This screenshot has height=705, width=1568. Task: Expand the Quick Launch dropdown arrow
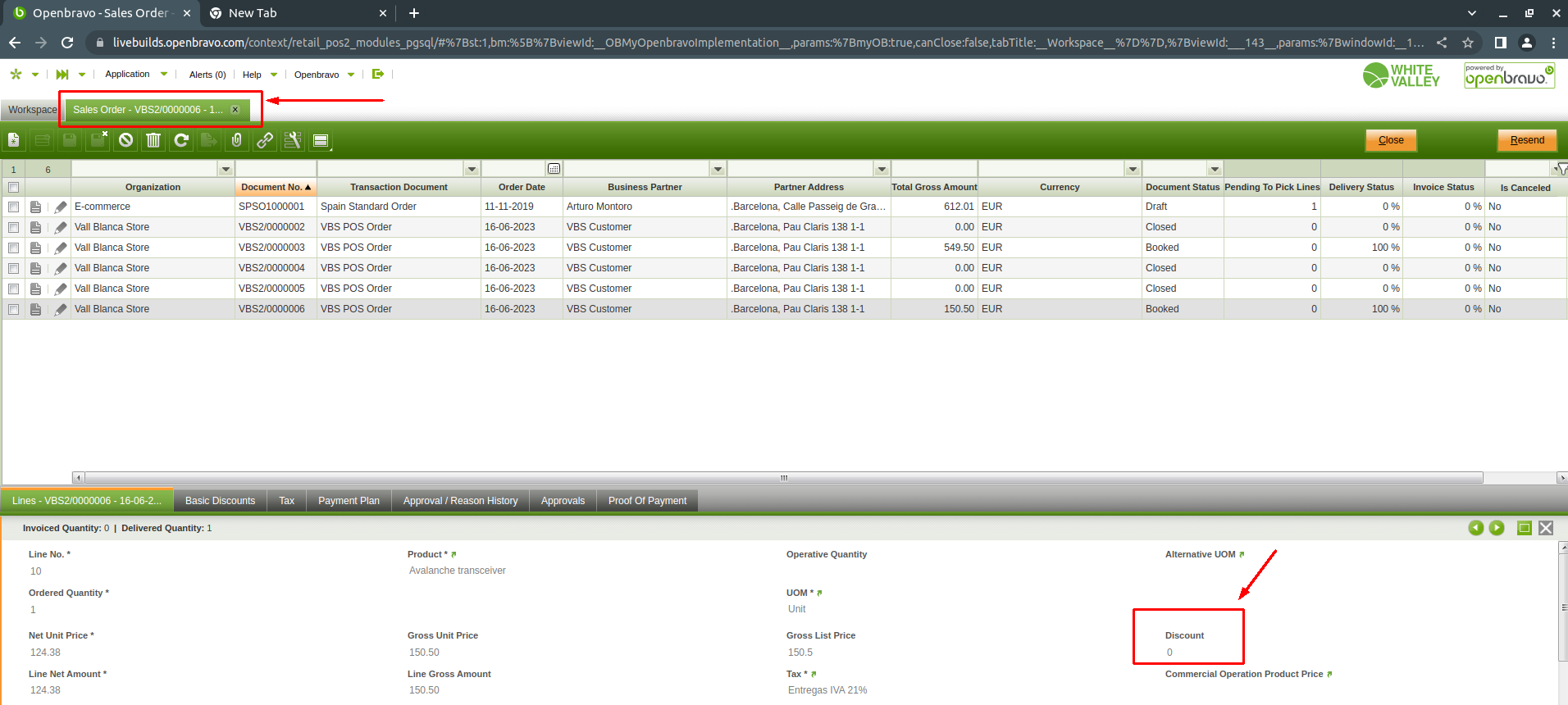pos(82,75)
